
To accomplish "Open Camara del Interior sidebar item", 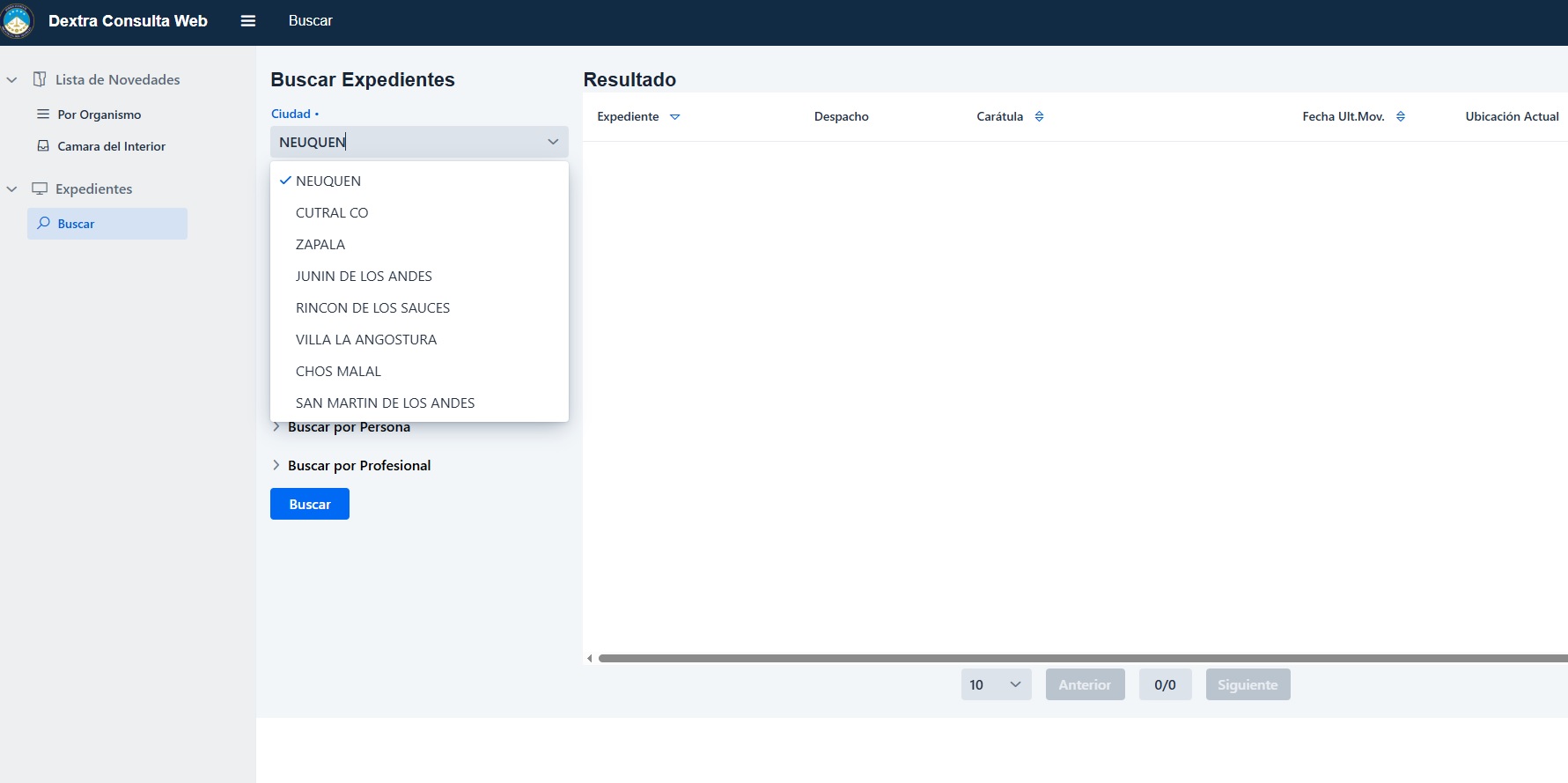I will (111, 147).
